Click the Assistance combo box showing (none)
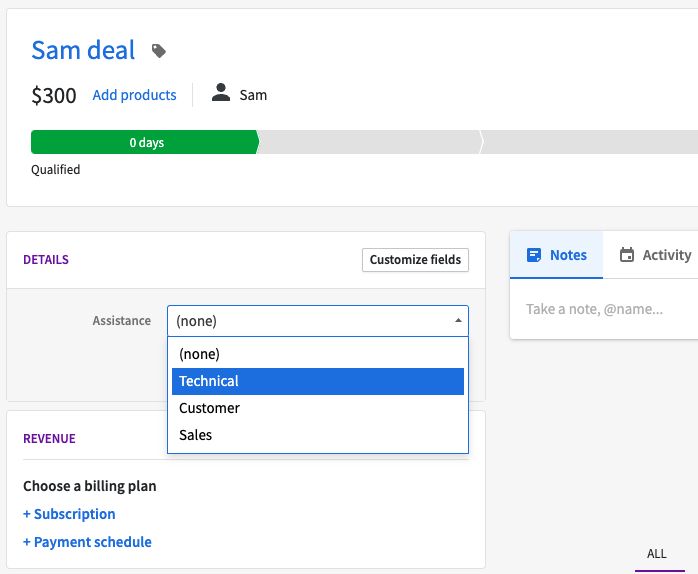The image size is (698, 574). (318, 321)
